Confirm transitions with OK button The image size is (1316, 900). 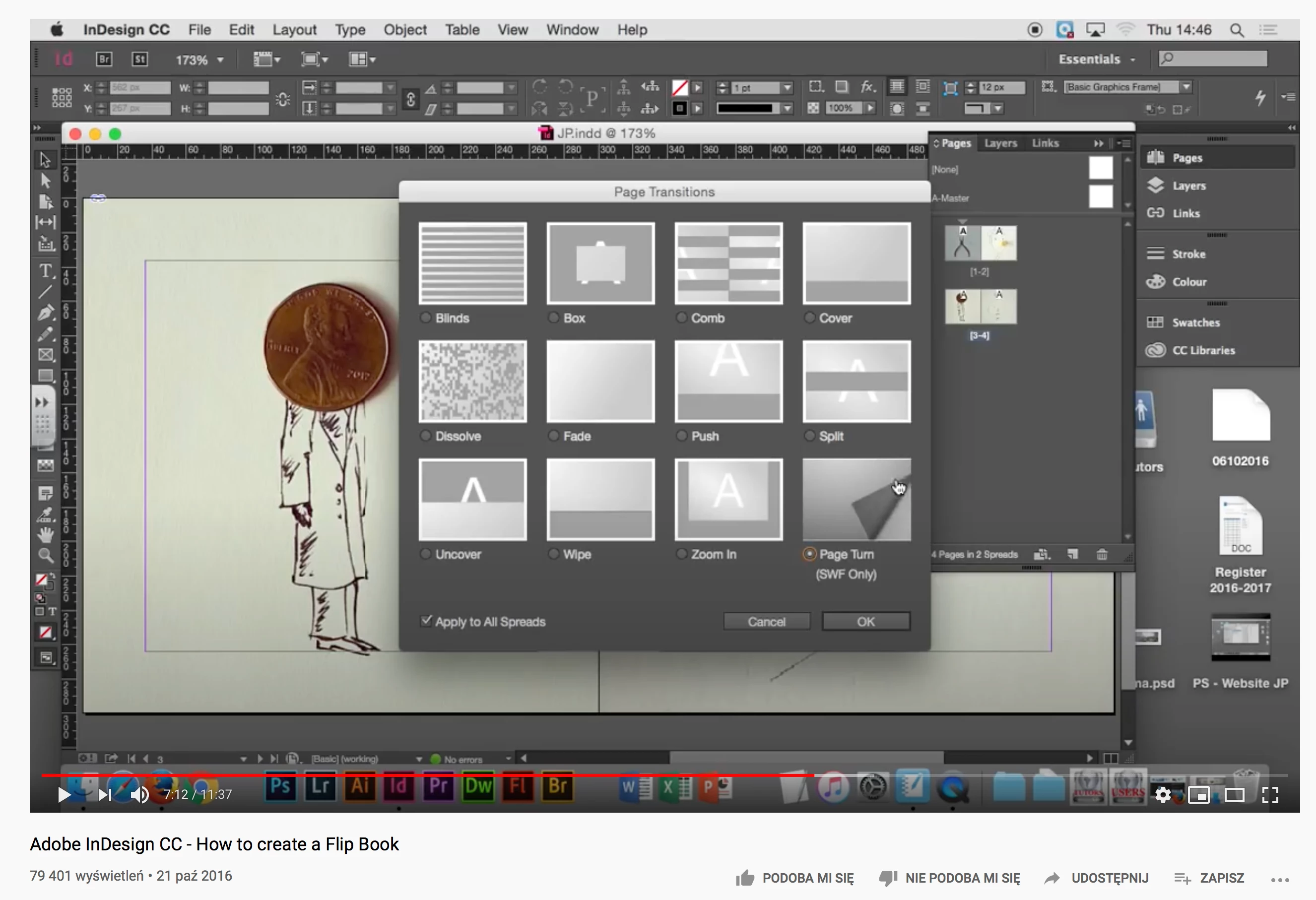tap(866, 622)
